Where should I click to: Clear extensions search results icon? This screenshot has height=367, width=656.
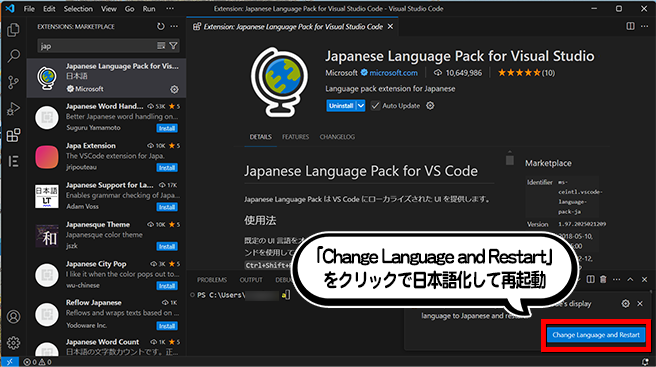pyautogui.click(x=161, y=46)
